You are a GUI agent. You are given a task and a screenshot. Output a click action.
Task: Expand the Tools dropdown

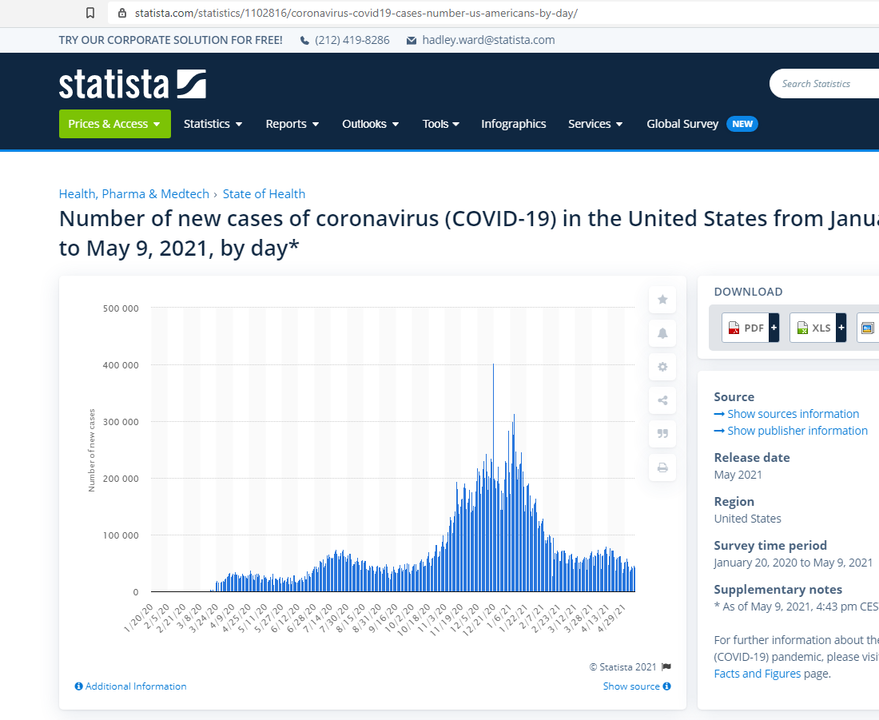pos(440,124)
